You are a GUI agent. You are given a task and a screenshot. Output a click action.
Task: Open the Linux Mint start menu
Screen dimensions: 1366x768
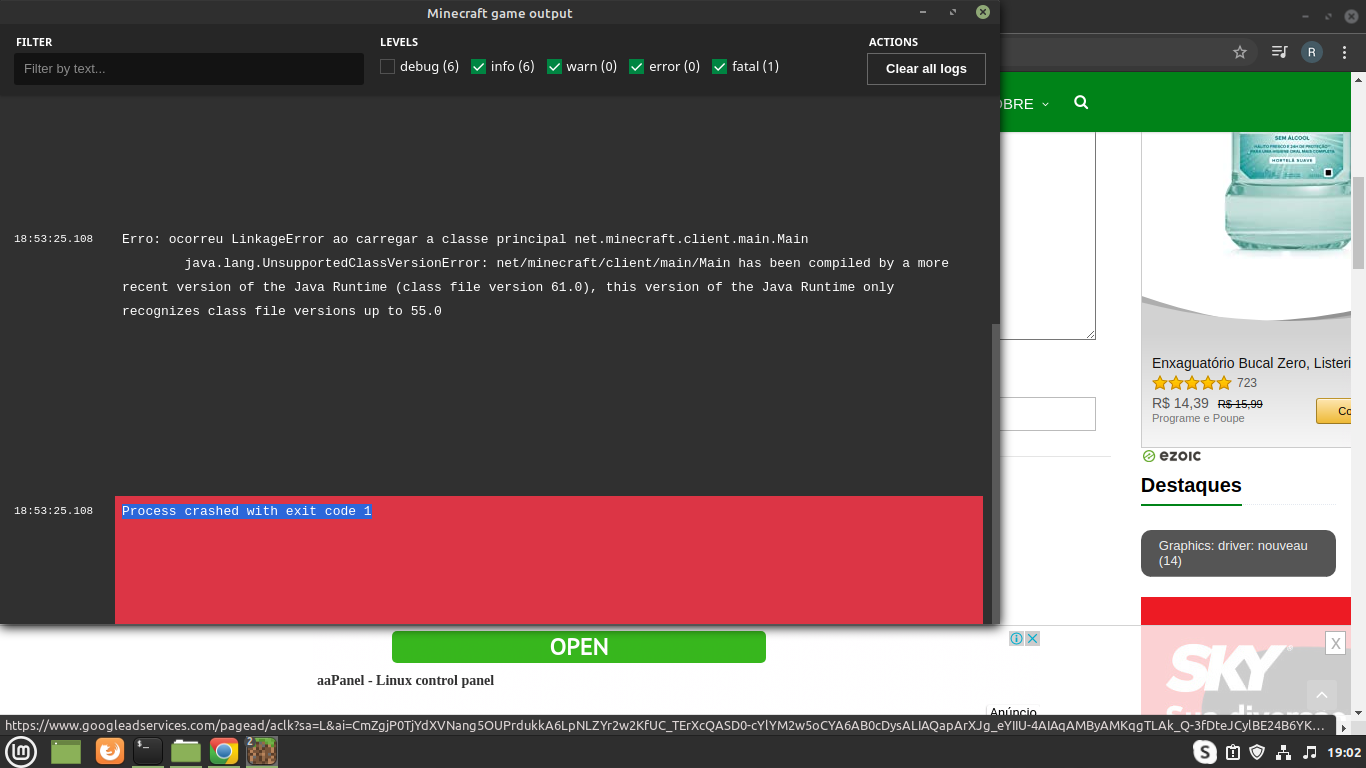[x=21, y=752]
